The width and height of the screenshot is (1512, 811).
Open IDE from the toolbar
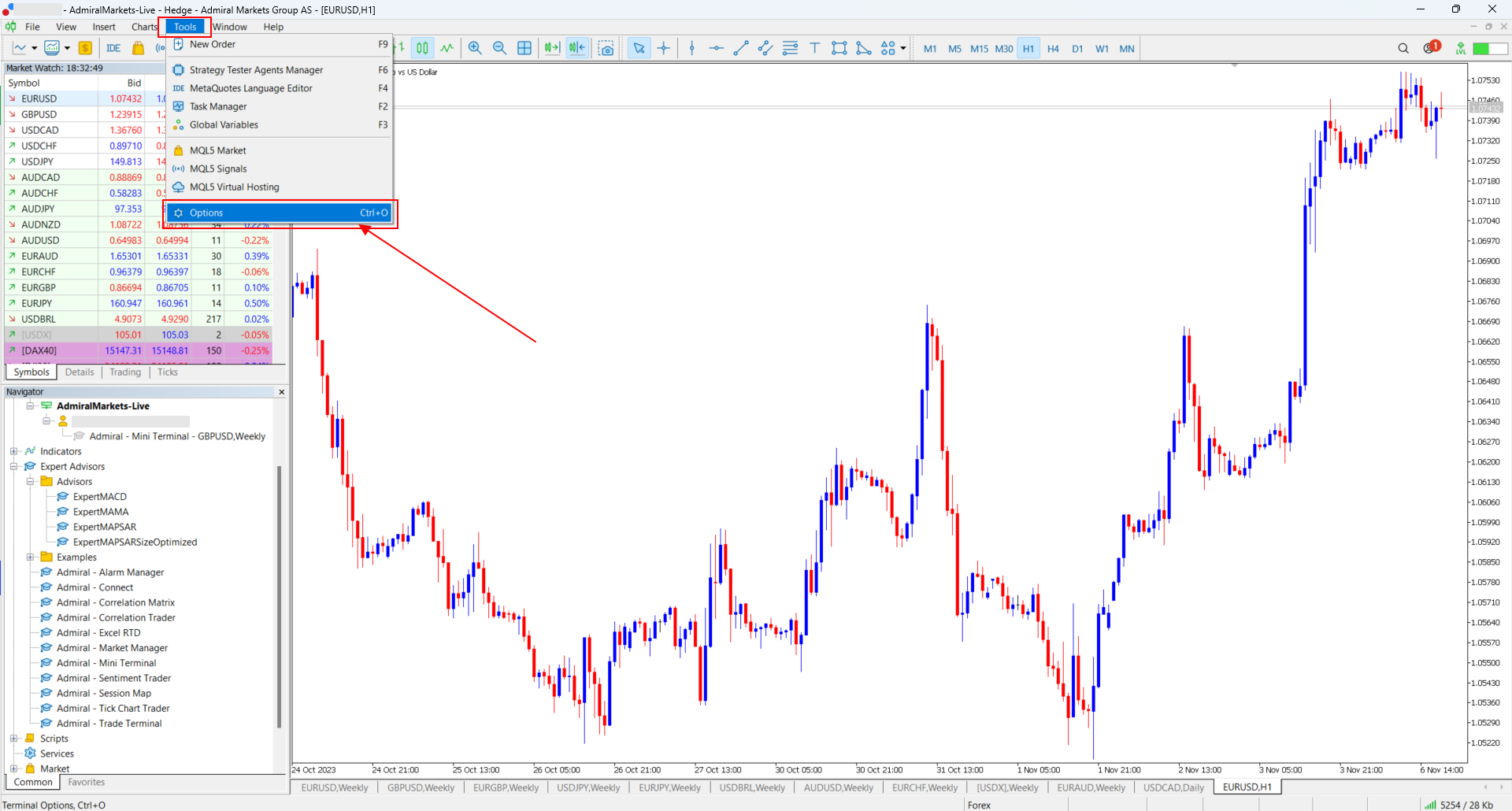113,48
